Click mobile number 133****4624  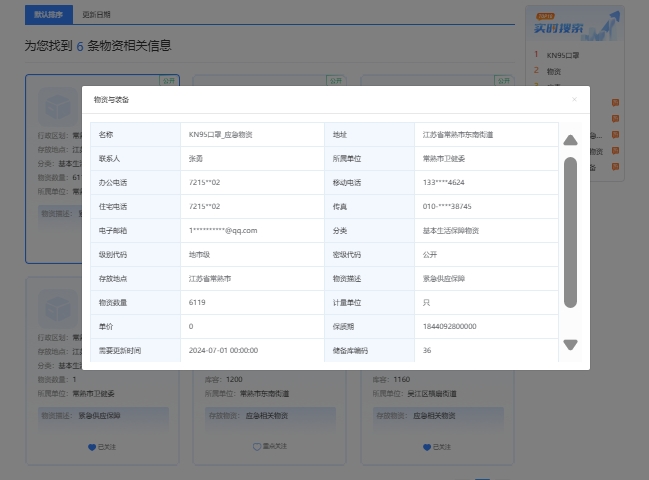444,182
